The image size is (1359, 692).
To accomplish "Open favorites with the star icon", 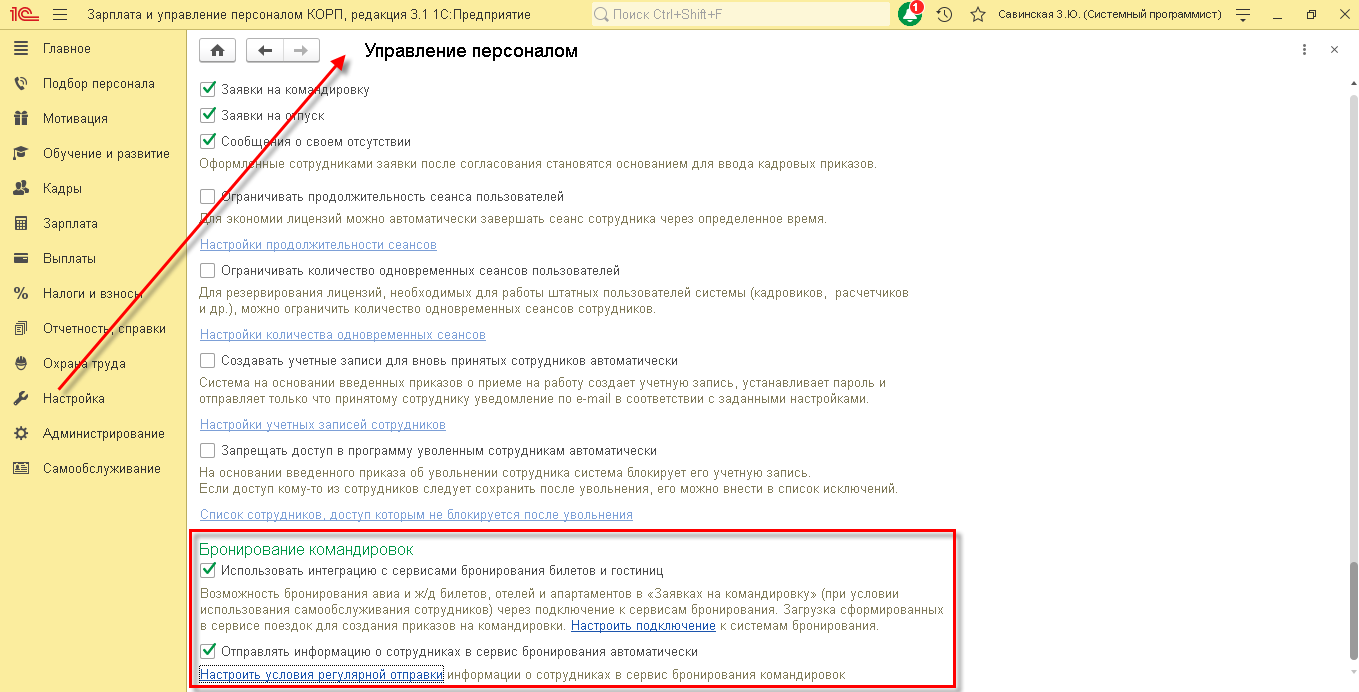I will (977, 15).
